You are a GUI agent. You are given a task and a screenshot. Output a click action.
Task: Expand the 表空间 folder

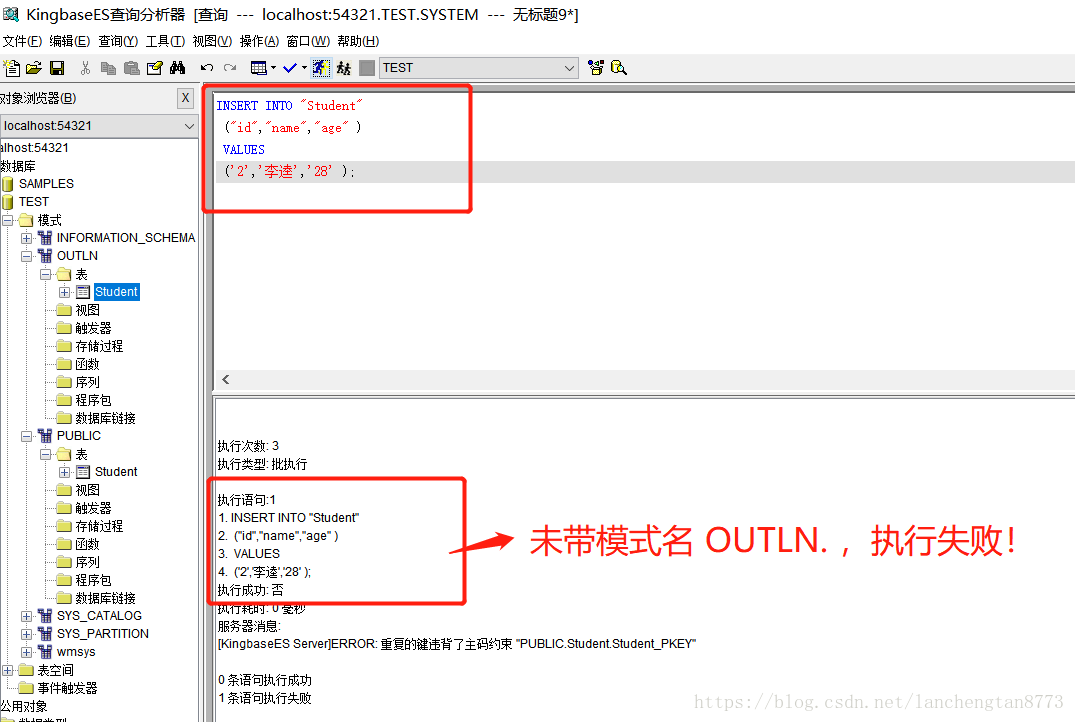[8, 670]
